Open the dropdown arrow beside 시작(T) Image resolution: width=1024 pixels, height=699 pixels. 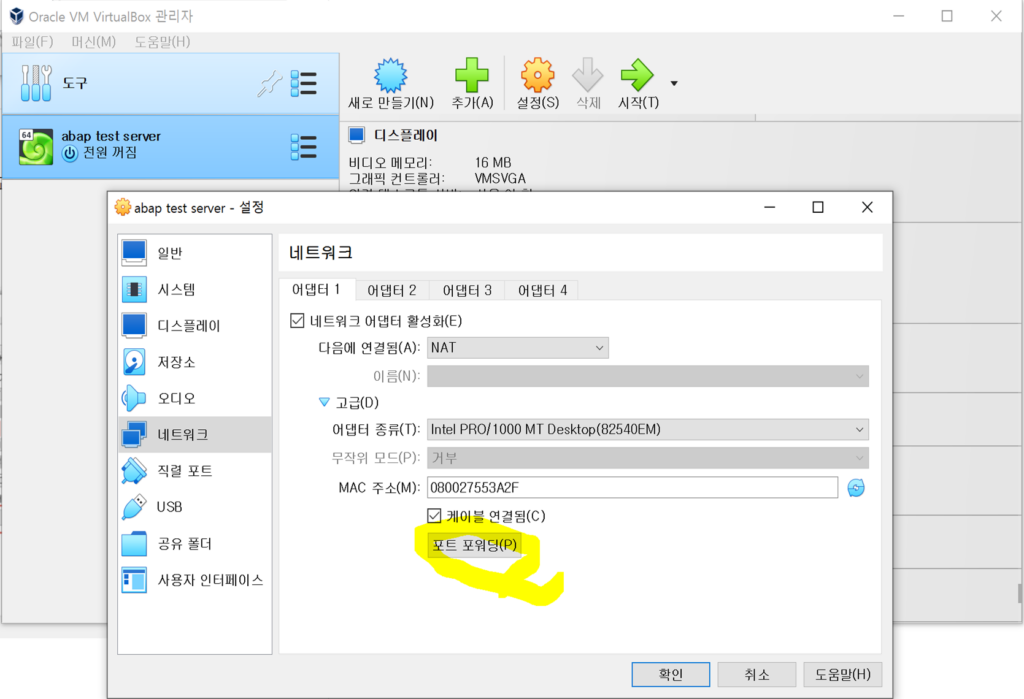(674, 83)
